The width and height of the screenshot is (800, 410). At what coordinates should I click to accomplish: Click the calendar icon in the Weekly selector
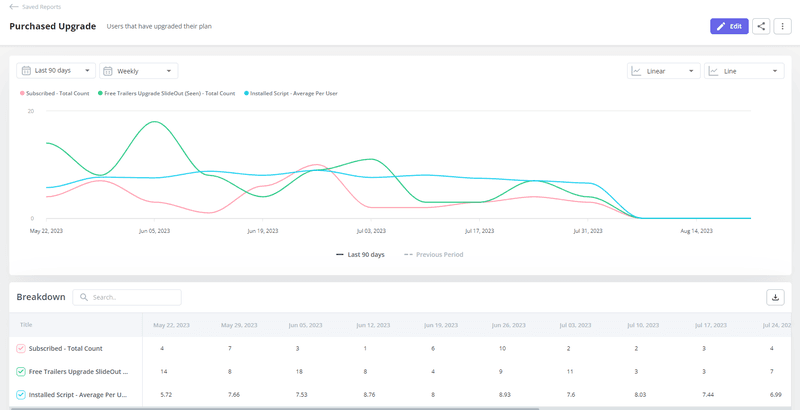tap(108, 71)
